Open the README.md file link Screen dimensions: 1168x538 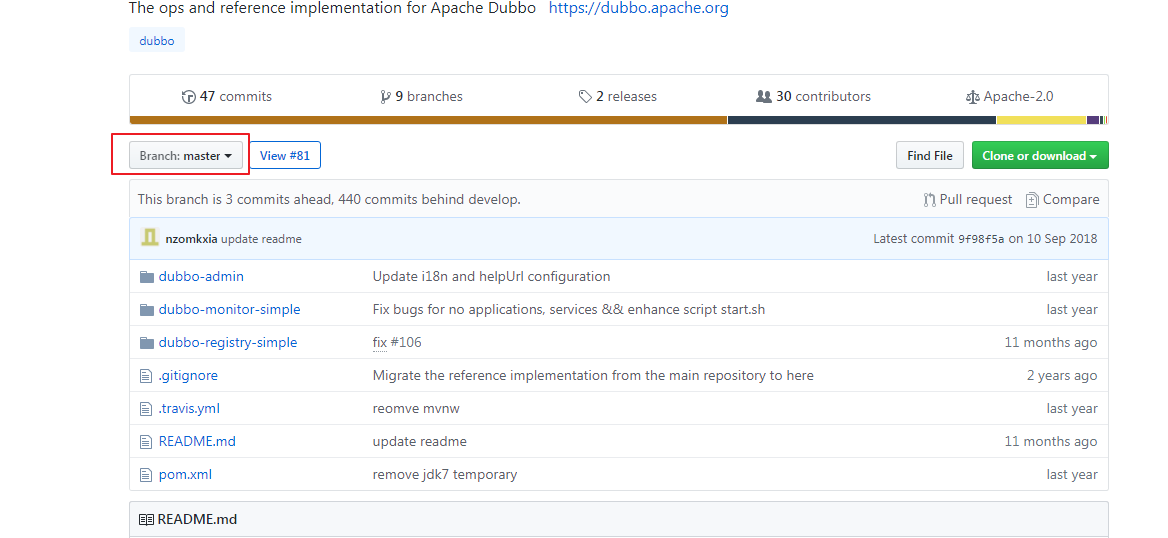pyautogui.click(x=197, y=441)
